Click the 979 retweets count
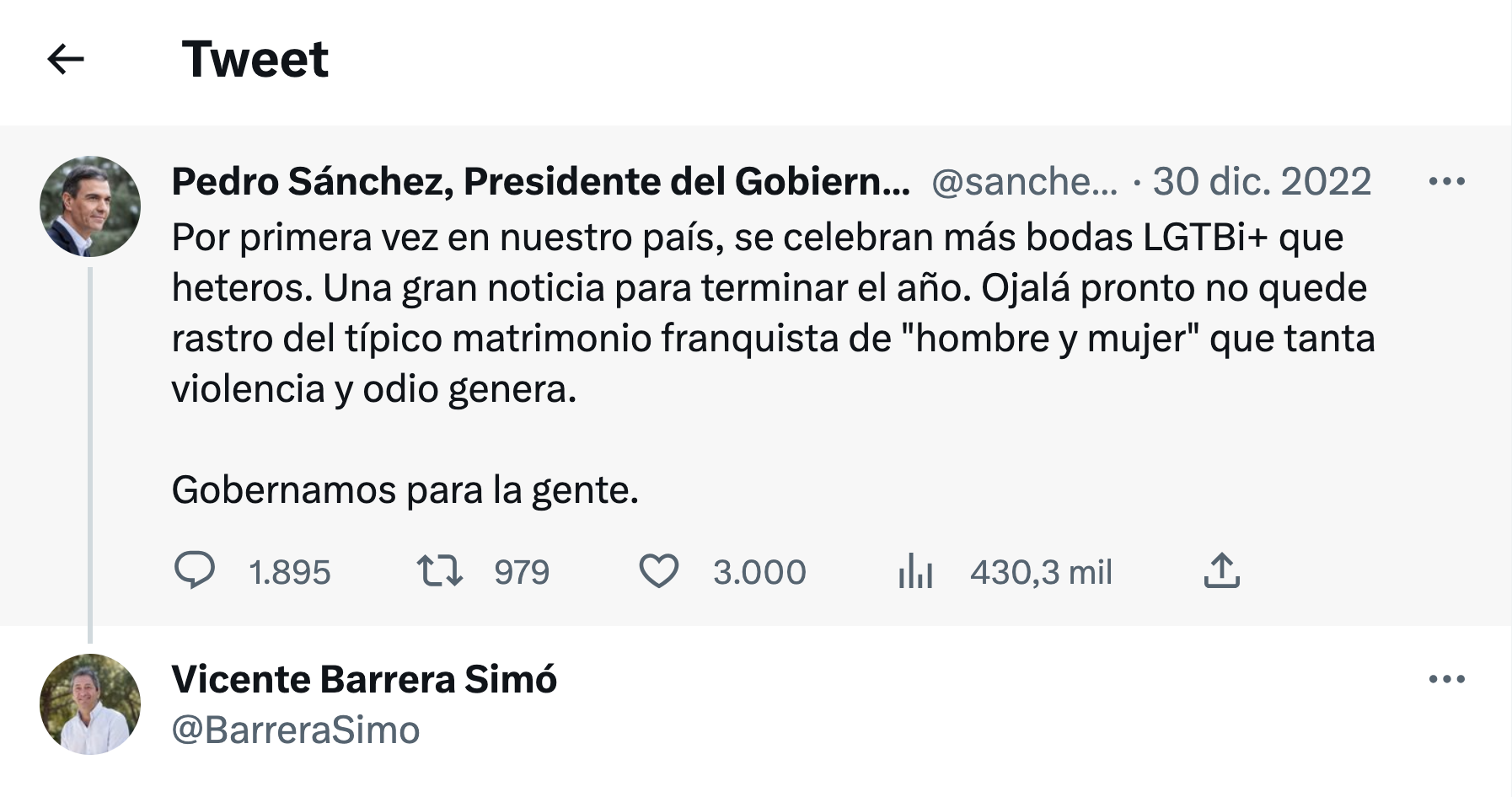The image size is (1512, 797). (522, 572)
